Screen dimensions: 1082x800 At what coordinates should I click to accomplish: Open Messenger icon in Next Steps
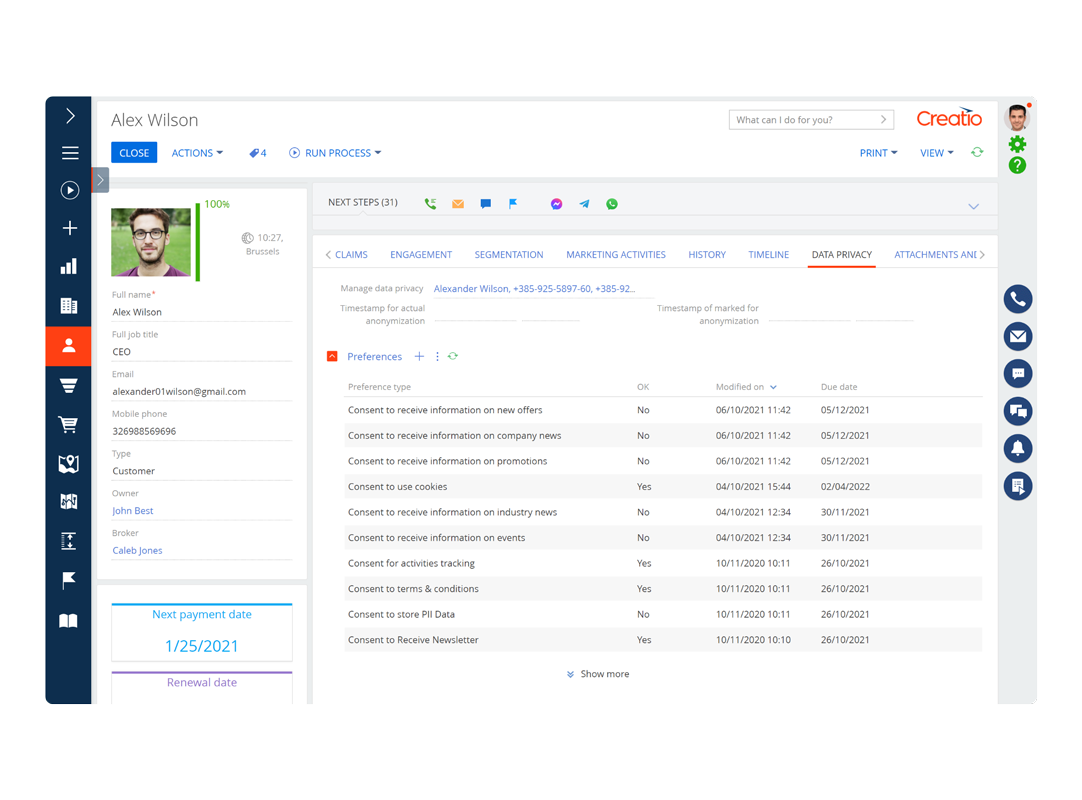coord(557,204)
